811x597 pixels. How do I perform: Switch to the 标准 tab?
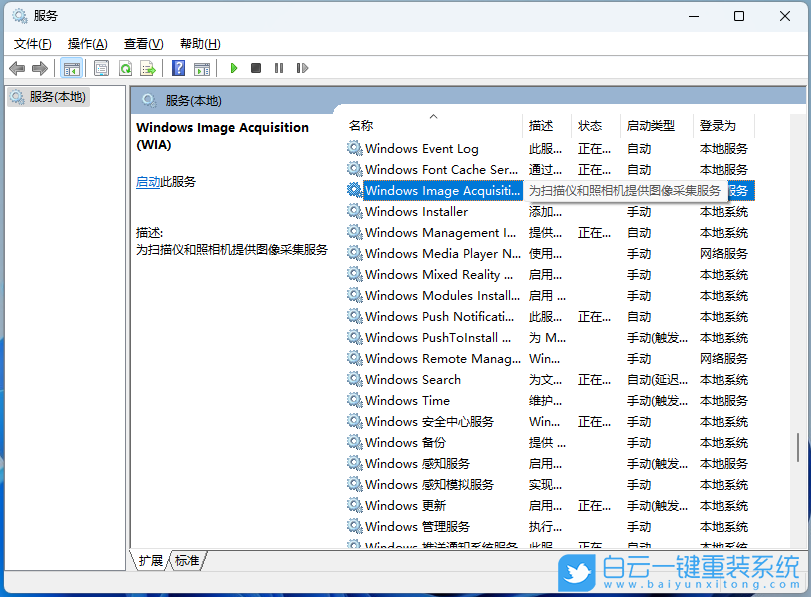(x=186, y=561)
